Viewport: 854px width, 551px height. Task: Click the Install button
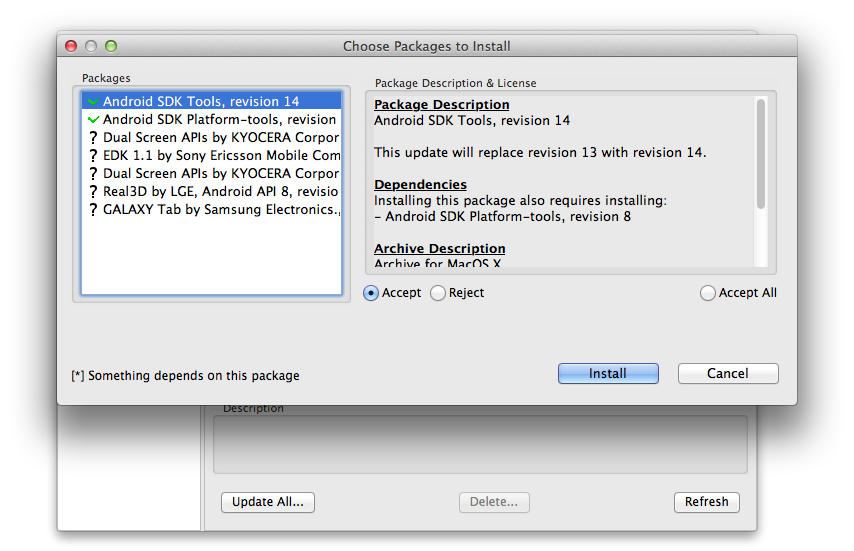click(x=608, y=374)
